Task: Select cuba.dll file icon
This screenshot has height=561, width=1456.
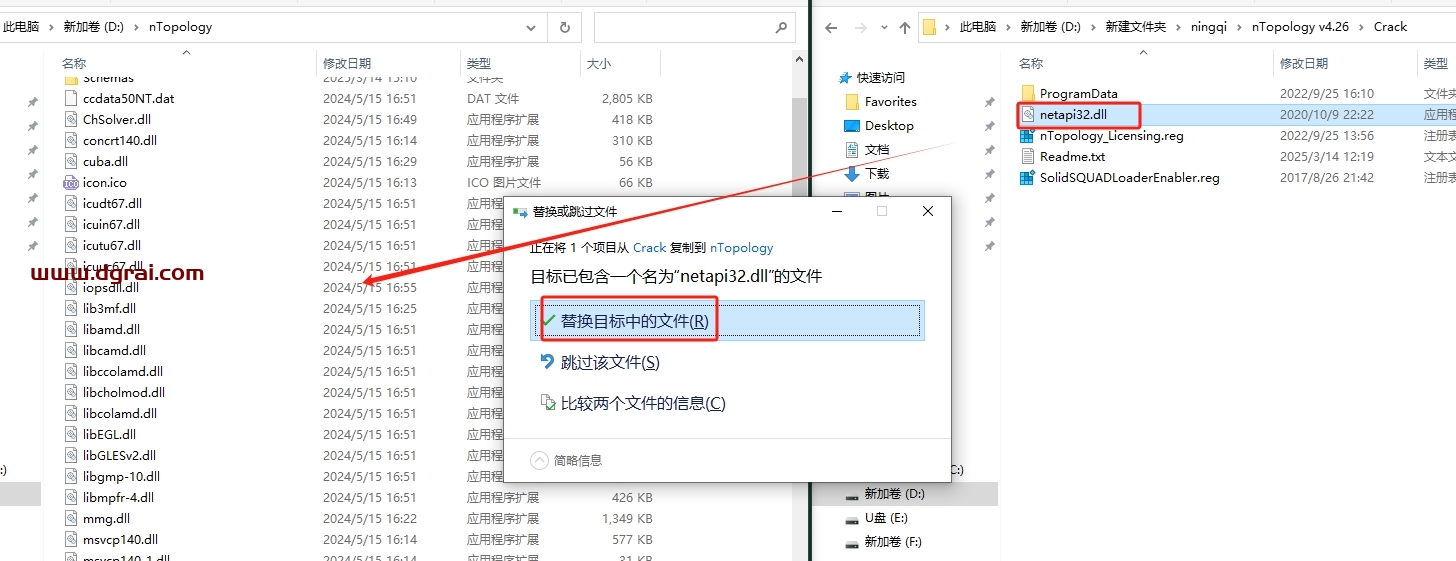Action: click(x=71, y=161)
